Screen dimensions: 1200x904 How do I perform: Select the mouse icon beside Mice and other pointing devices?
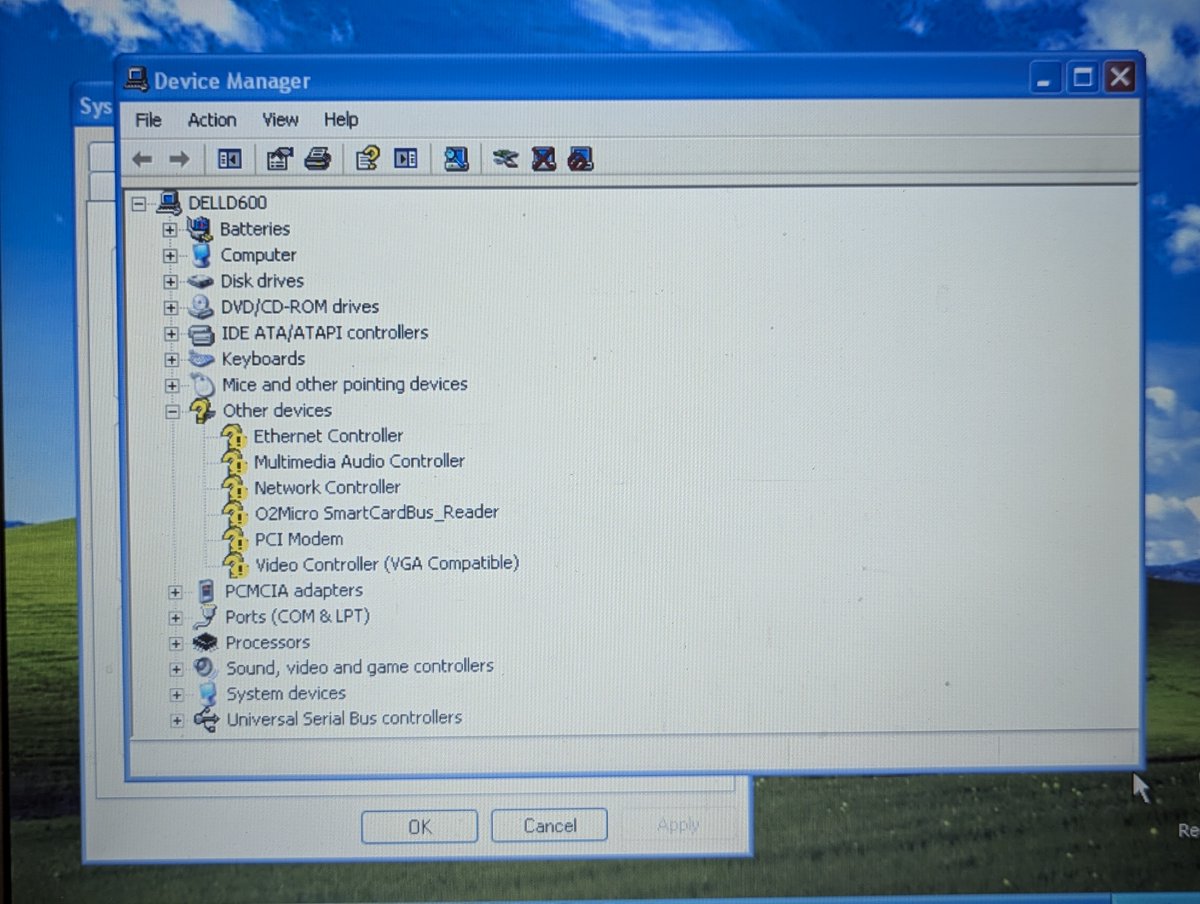coord(203,385)
